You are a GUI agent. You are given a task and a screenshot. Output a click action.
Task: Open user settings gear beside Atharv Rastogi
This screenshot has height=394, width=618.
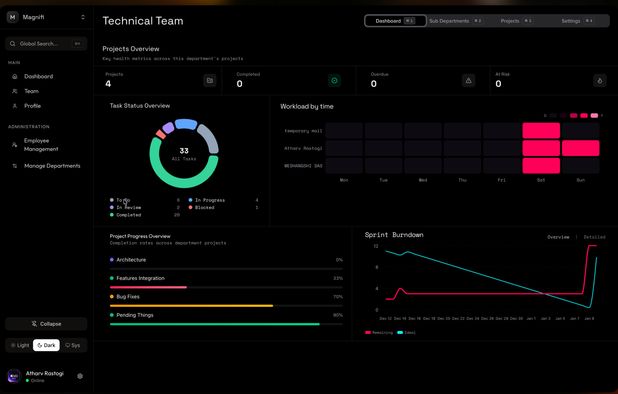80,376
